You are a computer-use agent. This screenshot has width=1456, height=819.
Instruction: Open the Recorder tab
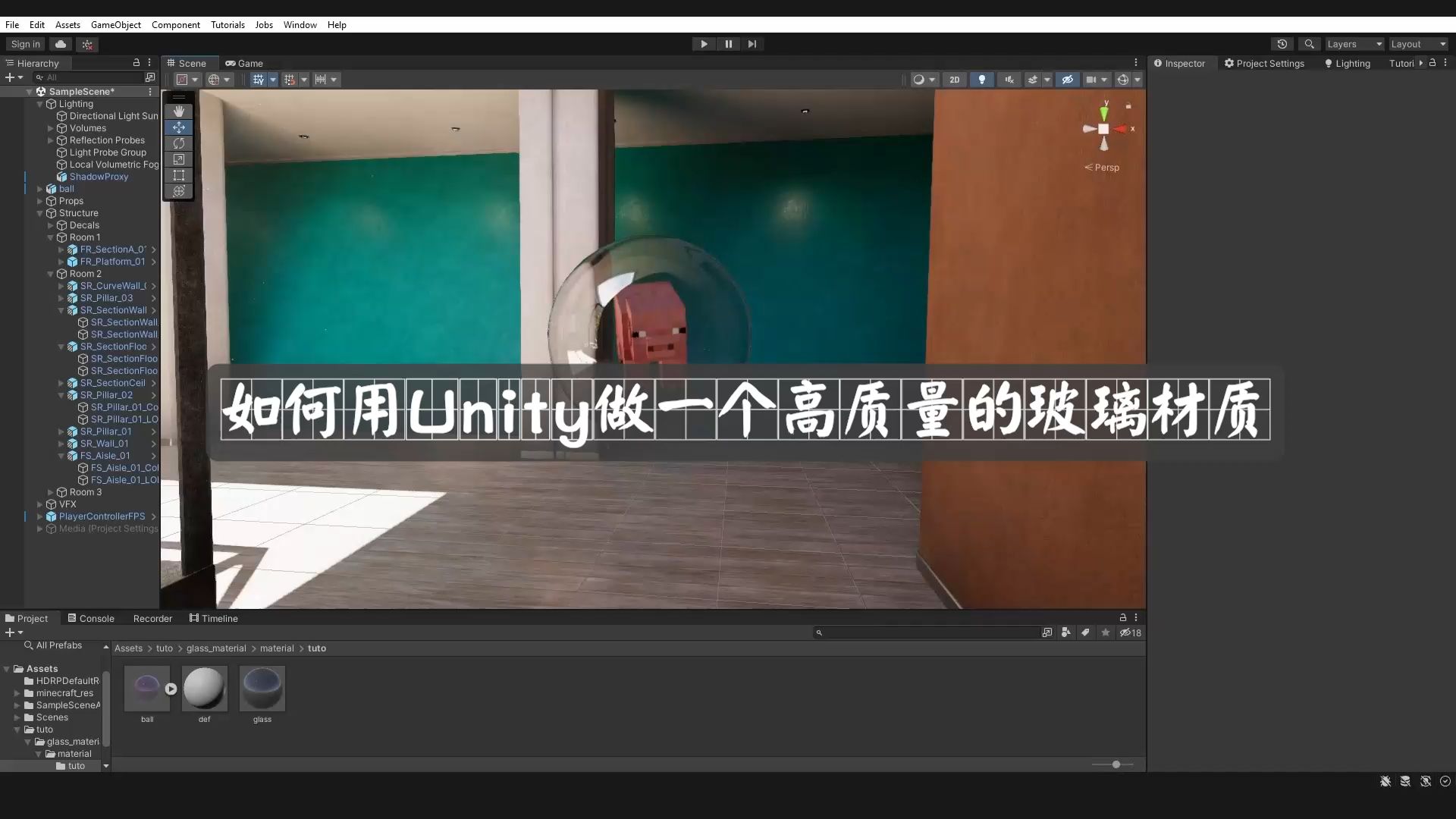click(152, 619)
